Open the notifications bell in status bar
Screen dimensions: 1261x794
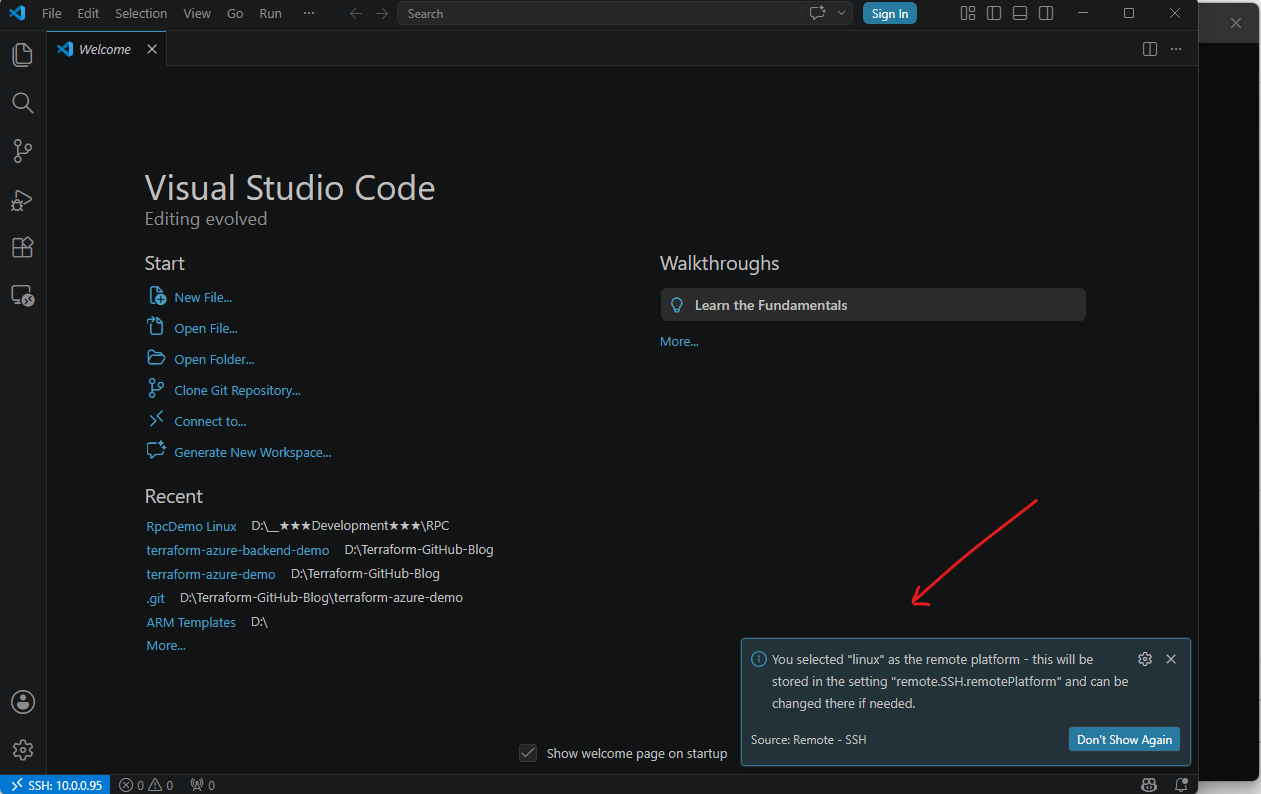click(1181, 785)
